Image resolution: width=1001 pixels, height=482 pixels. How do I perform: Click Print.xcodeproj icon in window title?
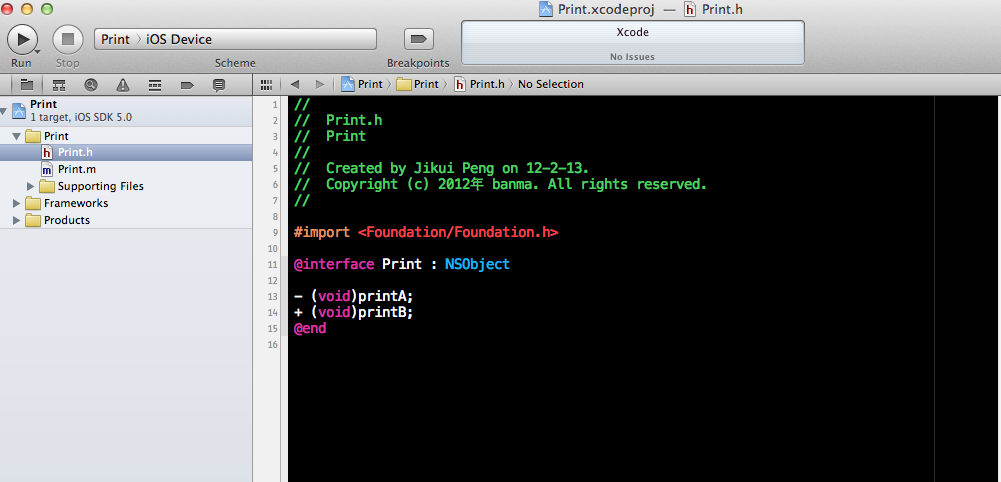tap(546, 10)
